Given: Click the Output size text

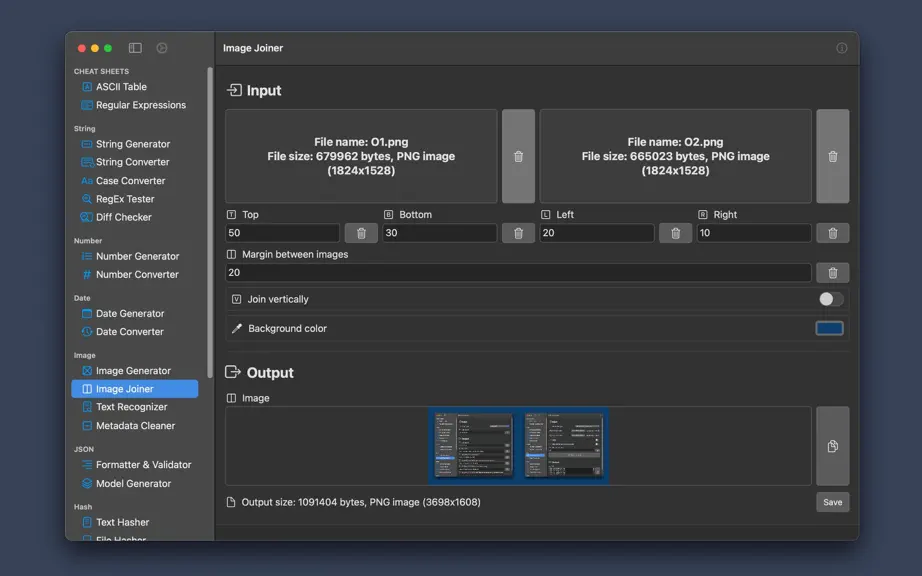Looking at the screenshot, I should pos(360,502).
